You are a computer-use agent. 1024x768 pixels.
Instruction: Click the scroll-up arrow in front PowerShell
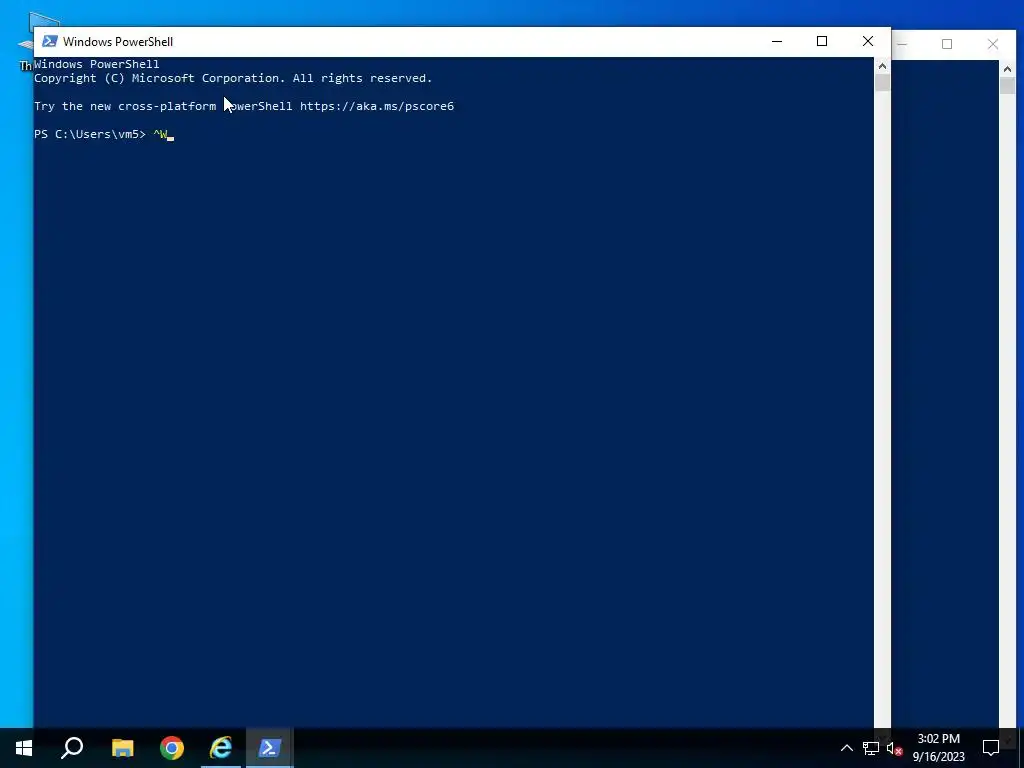point(882,66)
